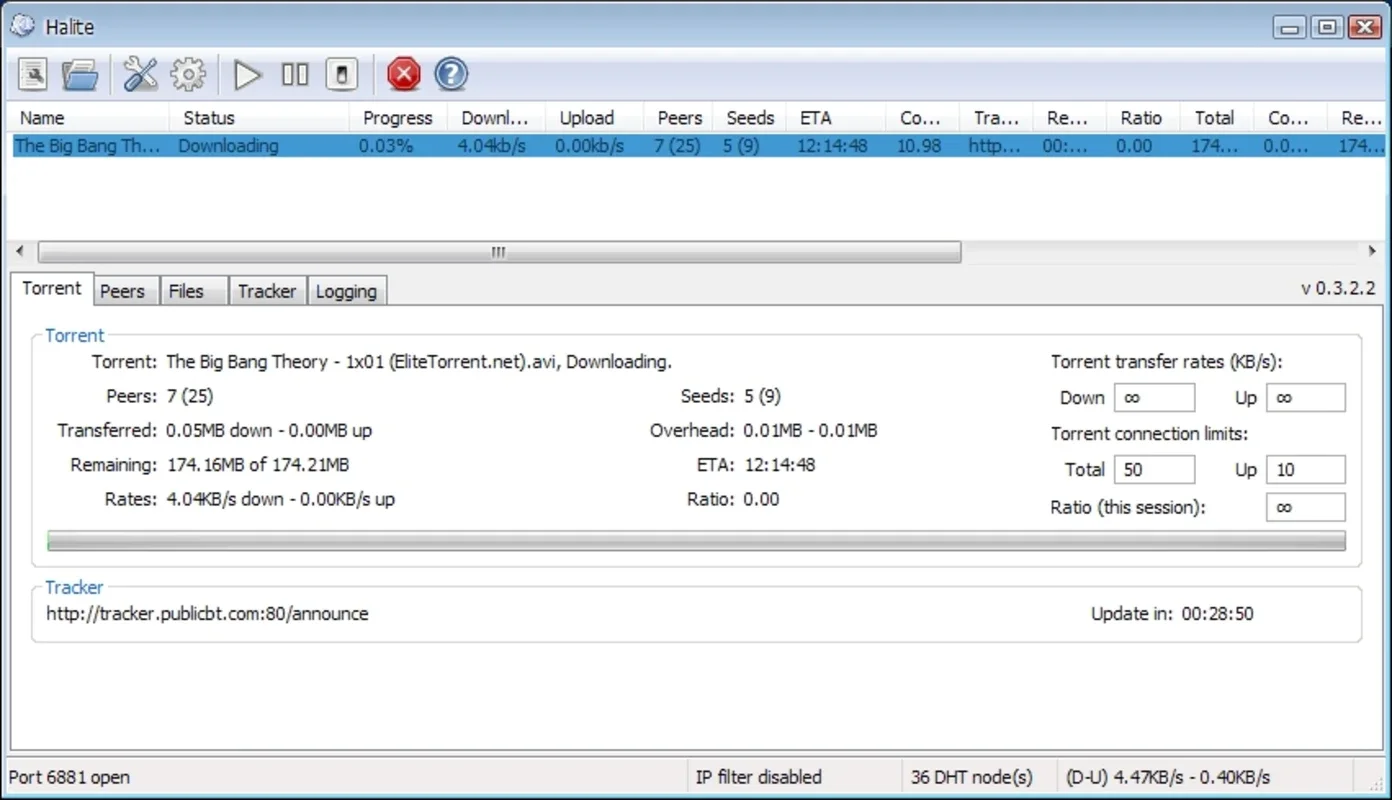
Task: Stop torrent with the stop icon
Action: (342, 74)
